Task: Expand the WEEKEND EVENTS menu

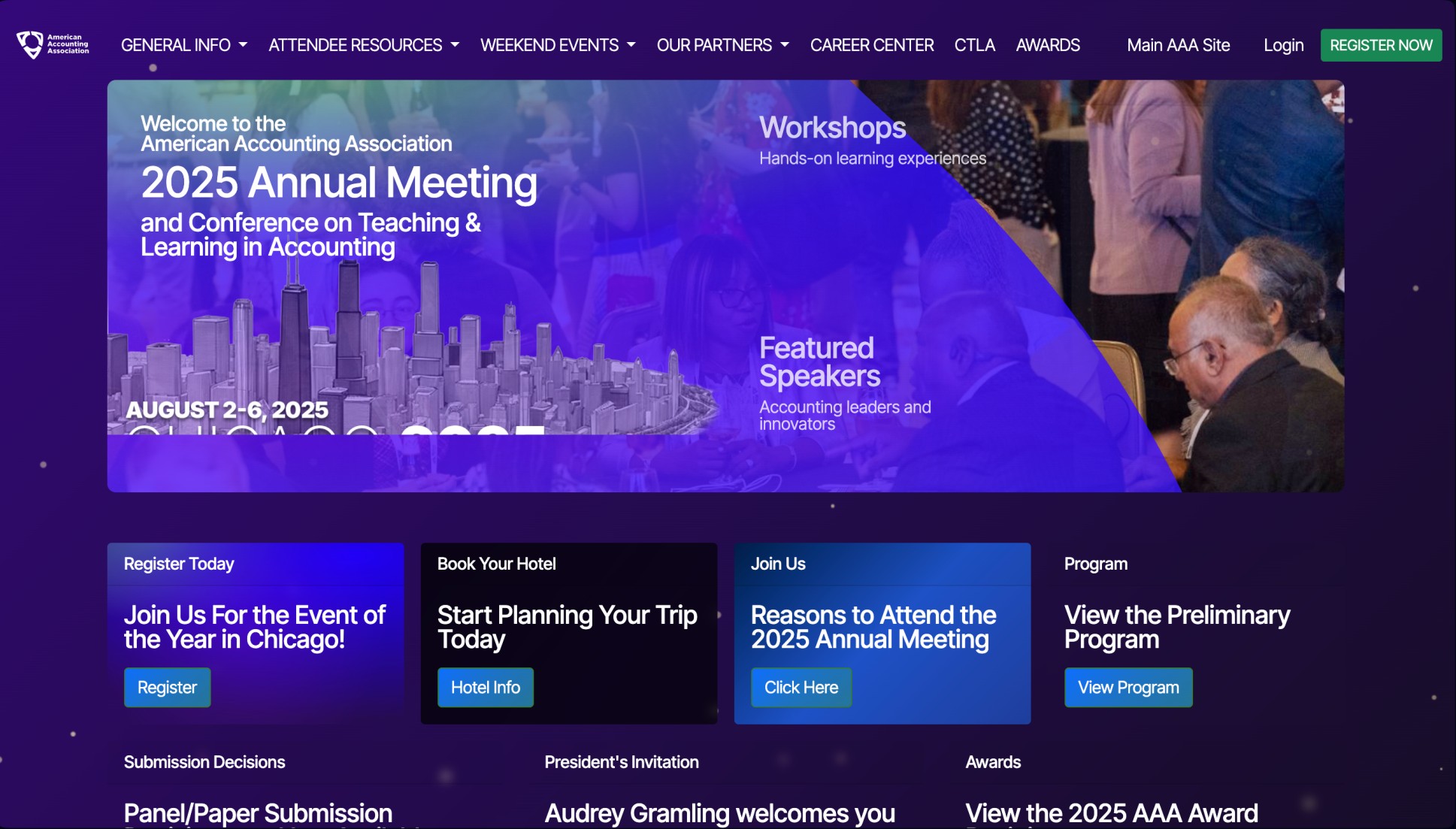Action: [558, 45]
